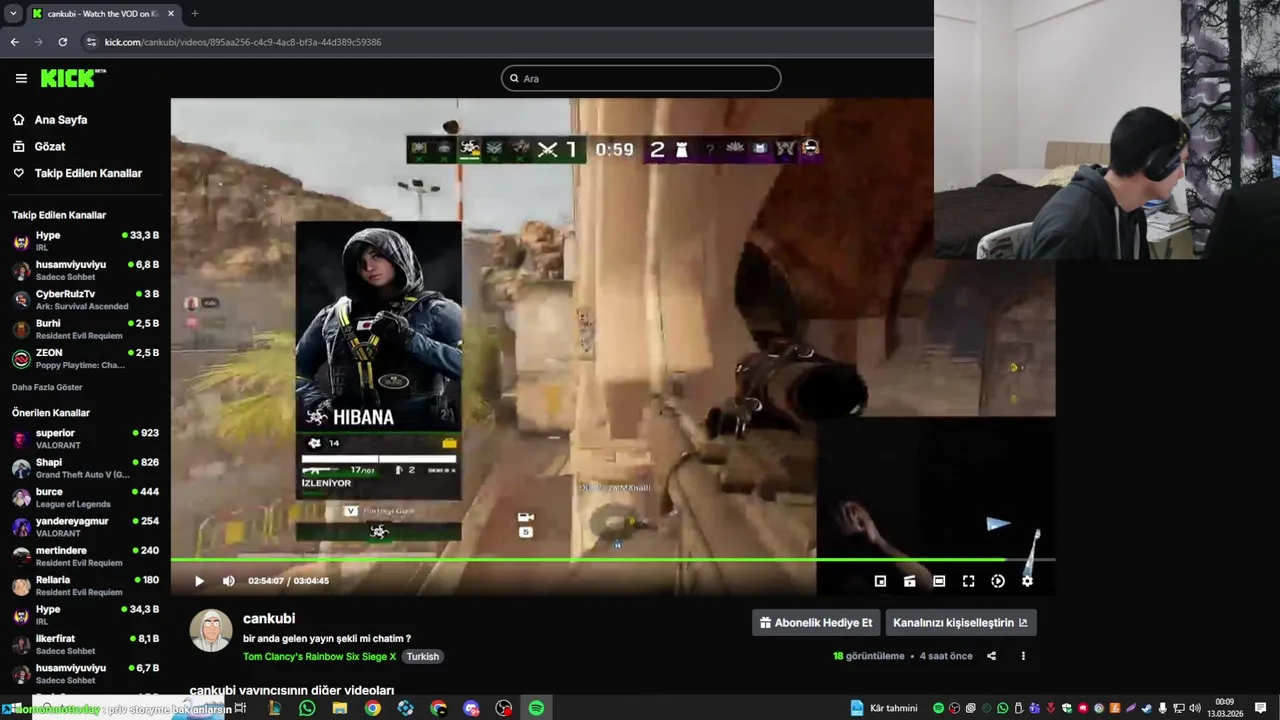Screen dimensions: 1280x720
Task: Open Burhi channel in sidebar
Action: pyautogui.click(x=85, y=329)
